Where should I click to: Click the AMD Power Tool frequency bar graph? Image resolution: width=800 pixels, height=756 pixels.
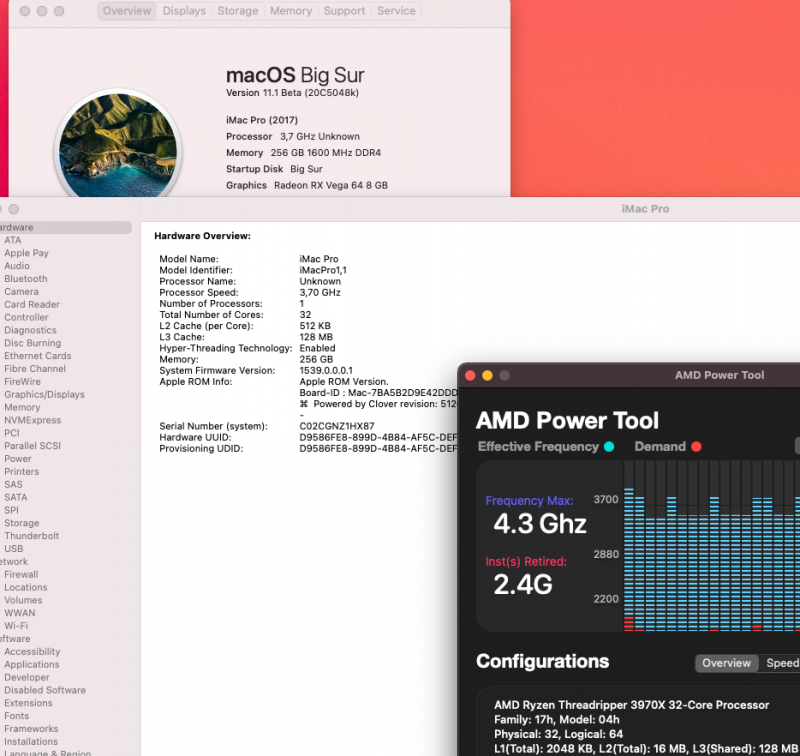711,546
